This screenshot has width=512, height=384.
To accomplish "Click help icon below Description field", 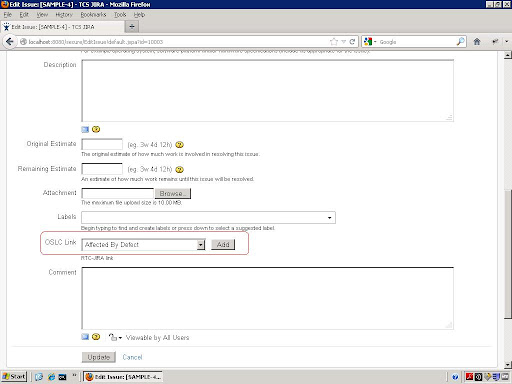I will [96, 129].
